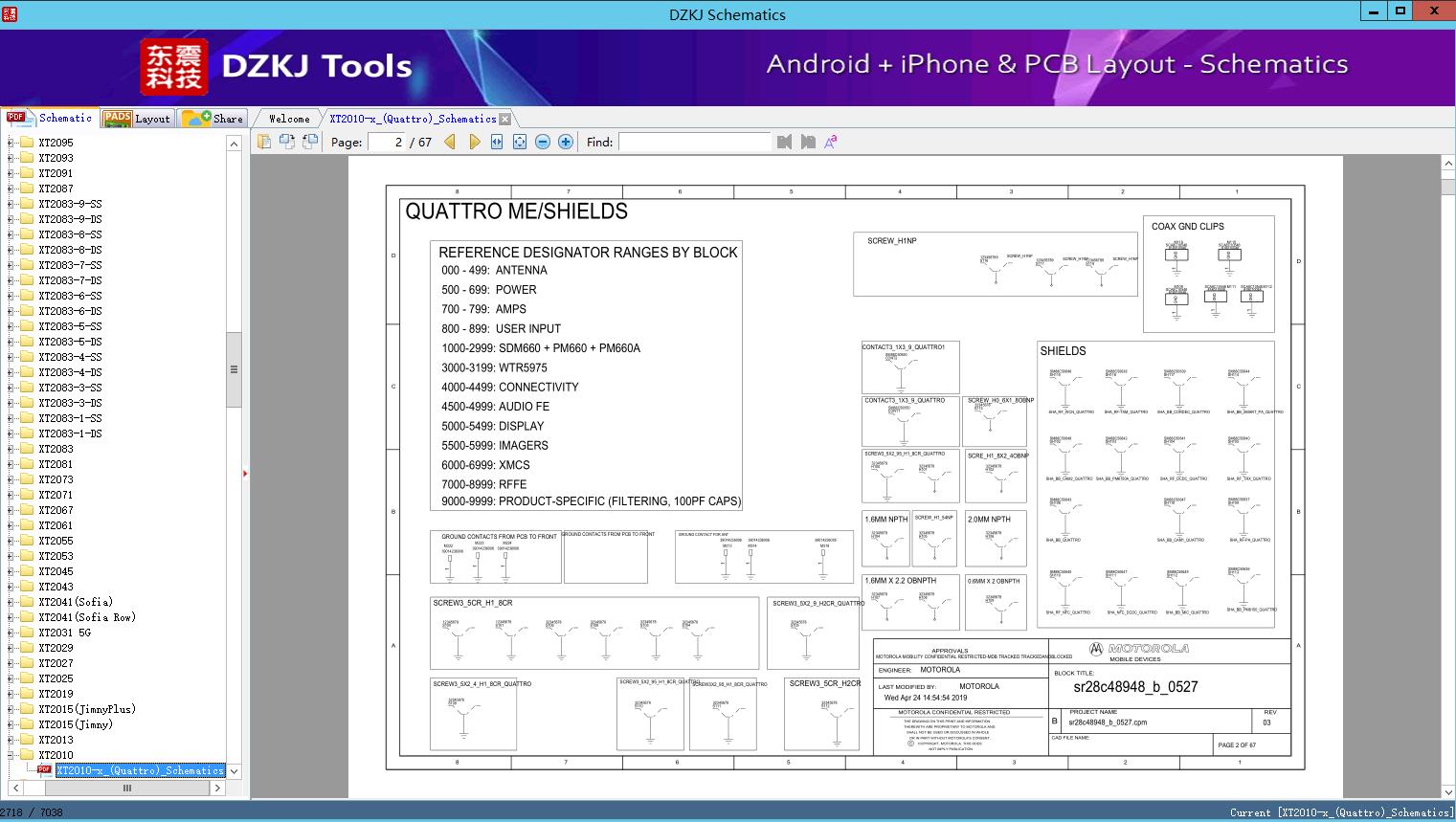Viewport: 1456px width, 822px height.
Task: Select XT2019 tree item
Action: (x=56, y=694)
